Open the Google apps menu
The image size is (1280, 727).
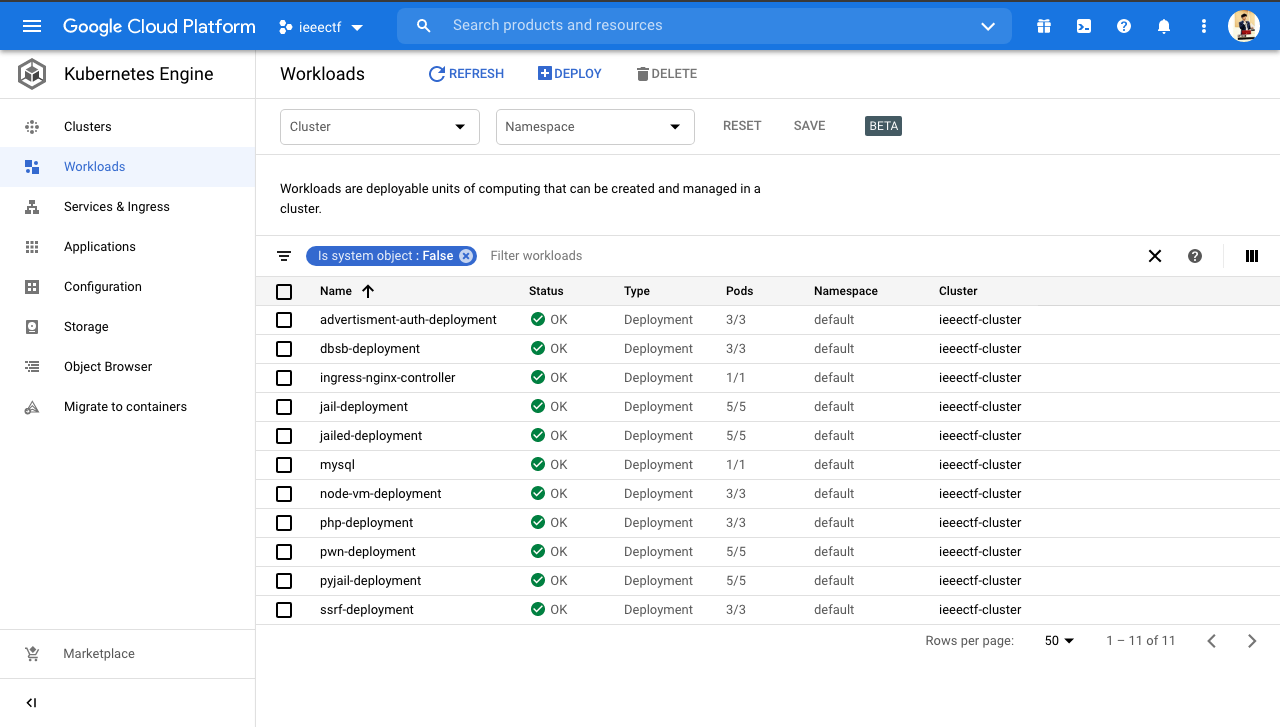1044,26
